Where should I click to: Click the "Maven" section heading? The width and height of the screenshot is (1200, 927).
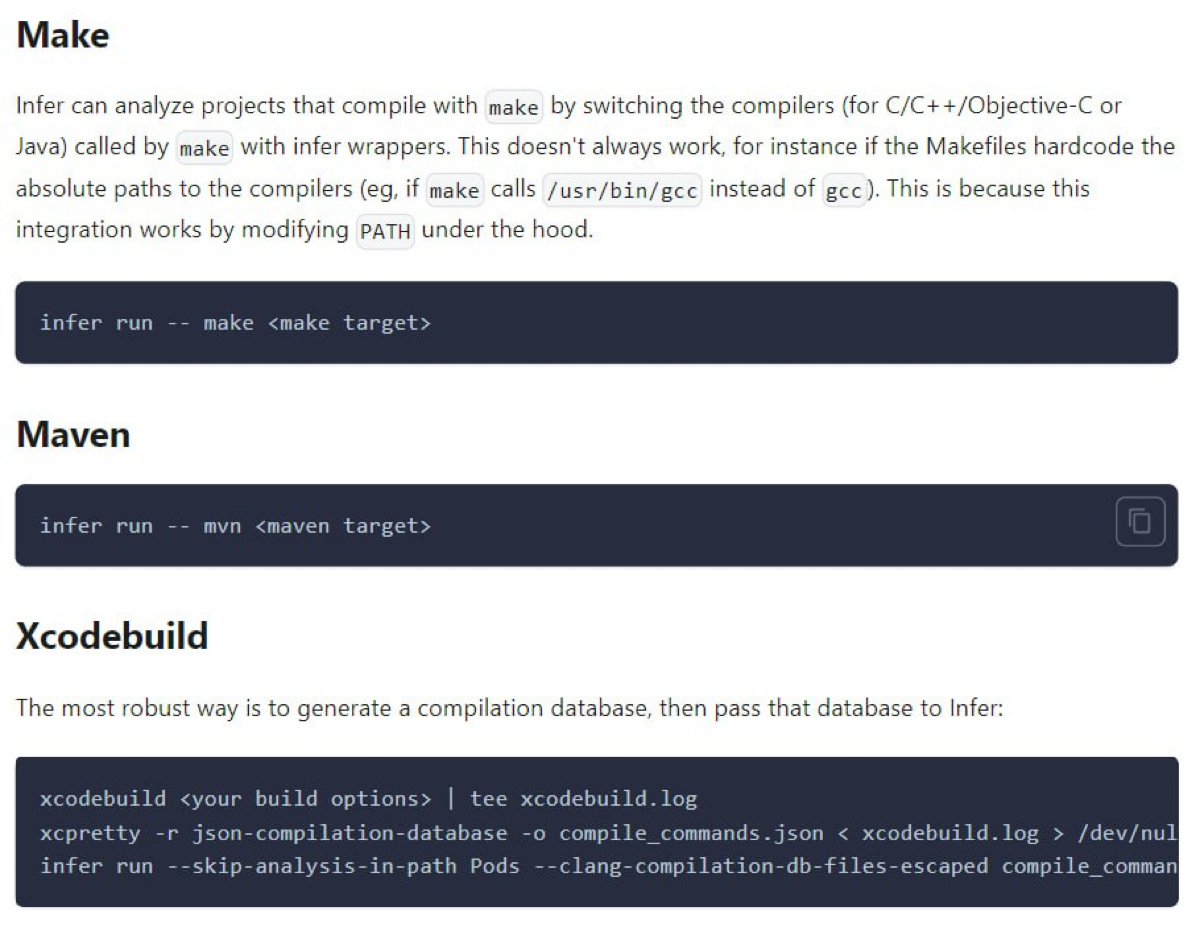(71, 434)
